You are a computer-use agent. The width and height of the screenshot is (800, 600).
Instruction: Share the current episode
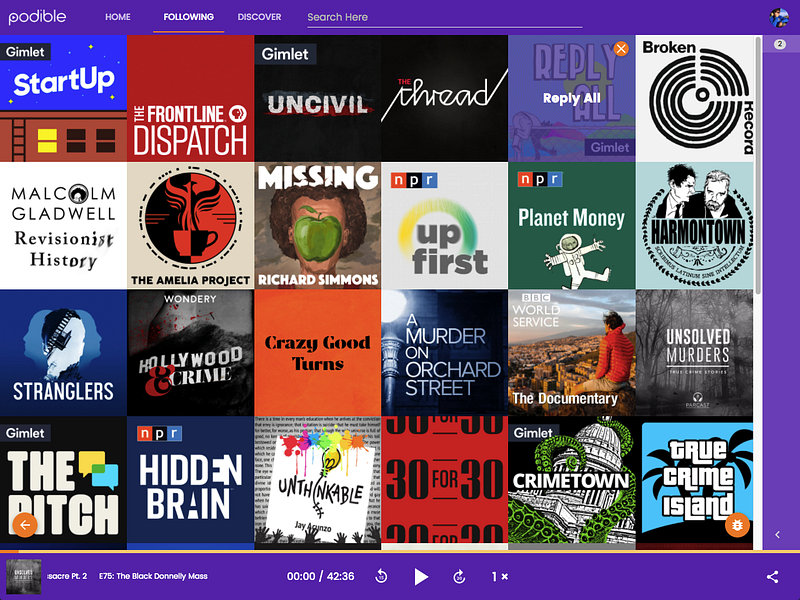(x=772, y=577)
